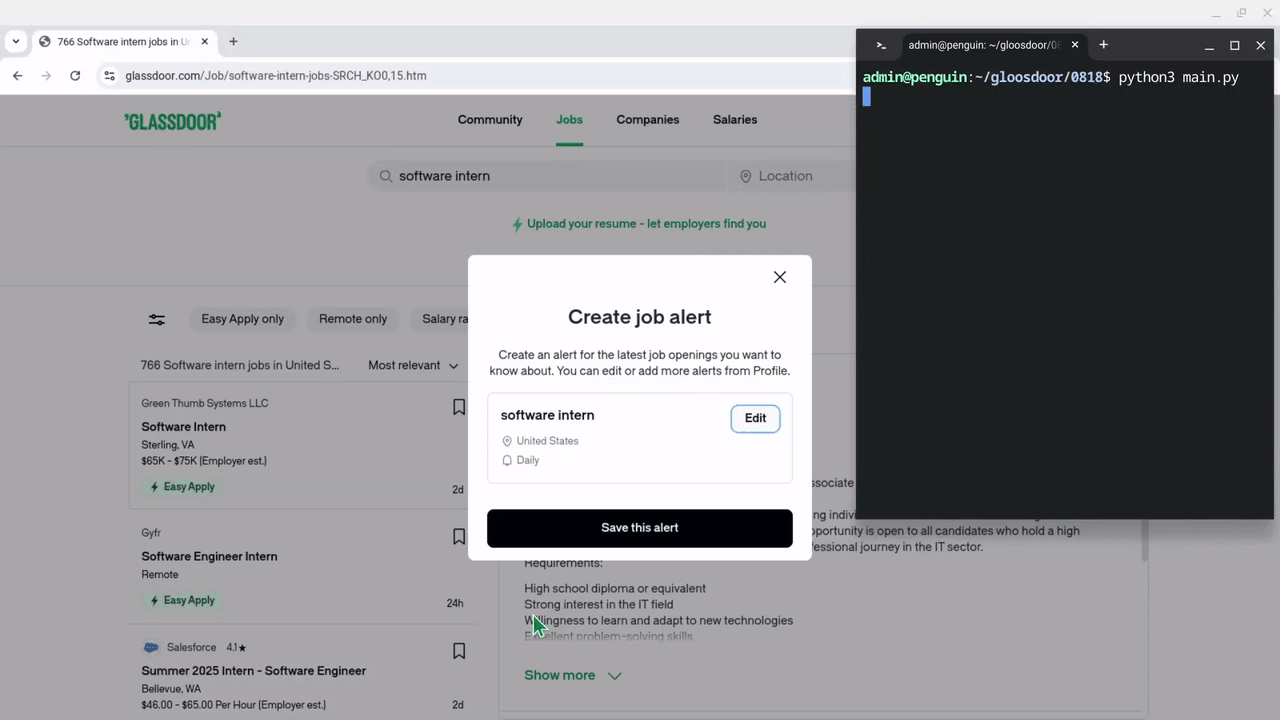Open a new terminal tab
This screenshot has height=720, width=1280.
tap(1103, 45)
